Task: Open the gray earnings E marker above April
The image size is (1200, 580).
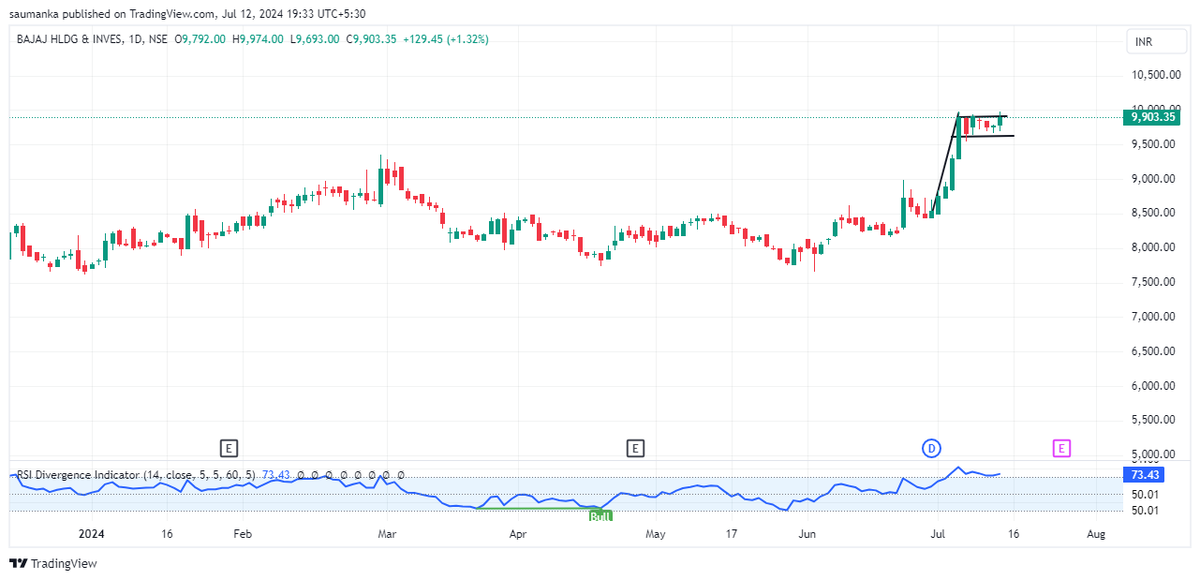Action: [x=635, y=448]
